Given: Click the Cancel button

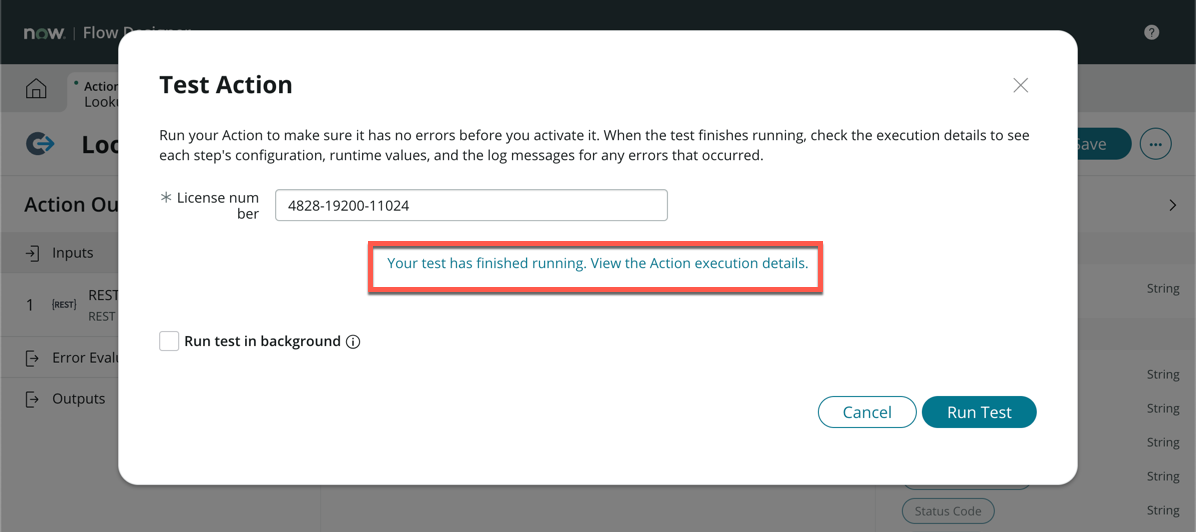Looking at the screenshot, I should point(866,412).
